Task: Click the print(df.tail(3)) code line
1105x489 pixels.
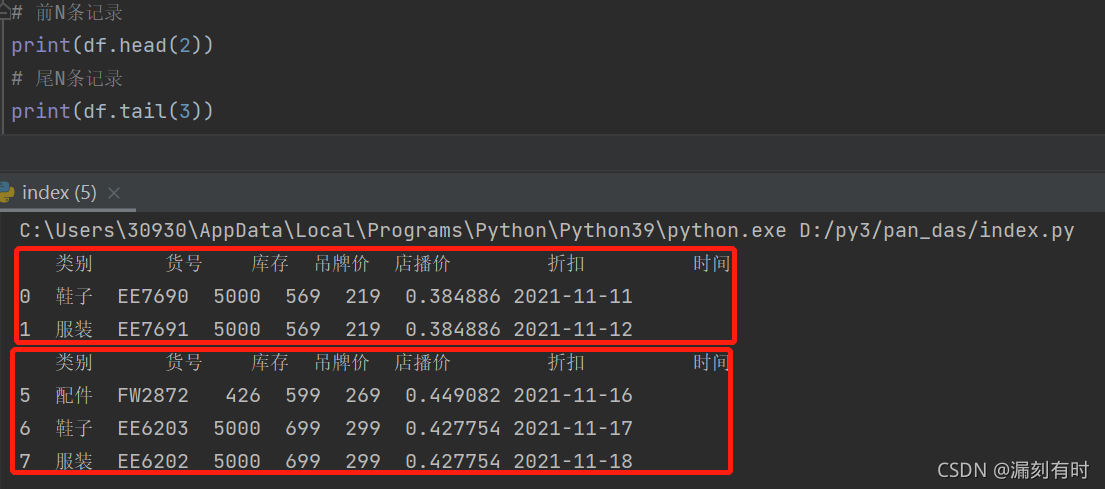Action: 112,111
